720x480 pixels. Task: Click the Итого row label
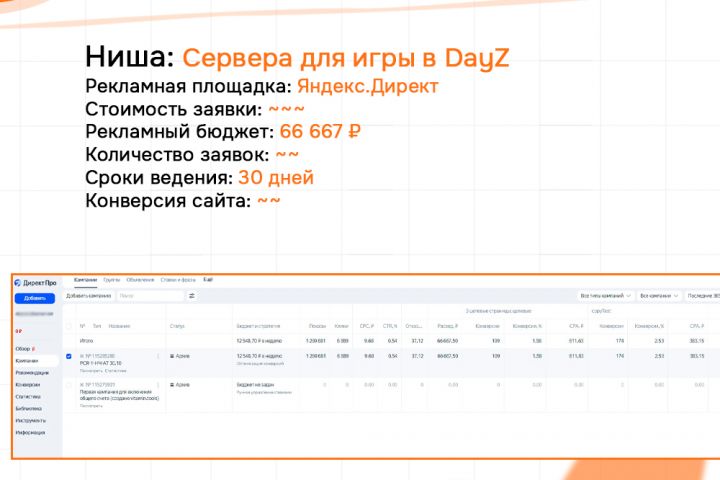[x=86, y=341]
